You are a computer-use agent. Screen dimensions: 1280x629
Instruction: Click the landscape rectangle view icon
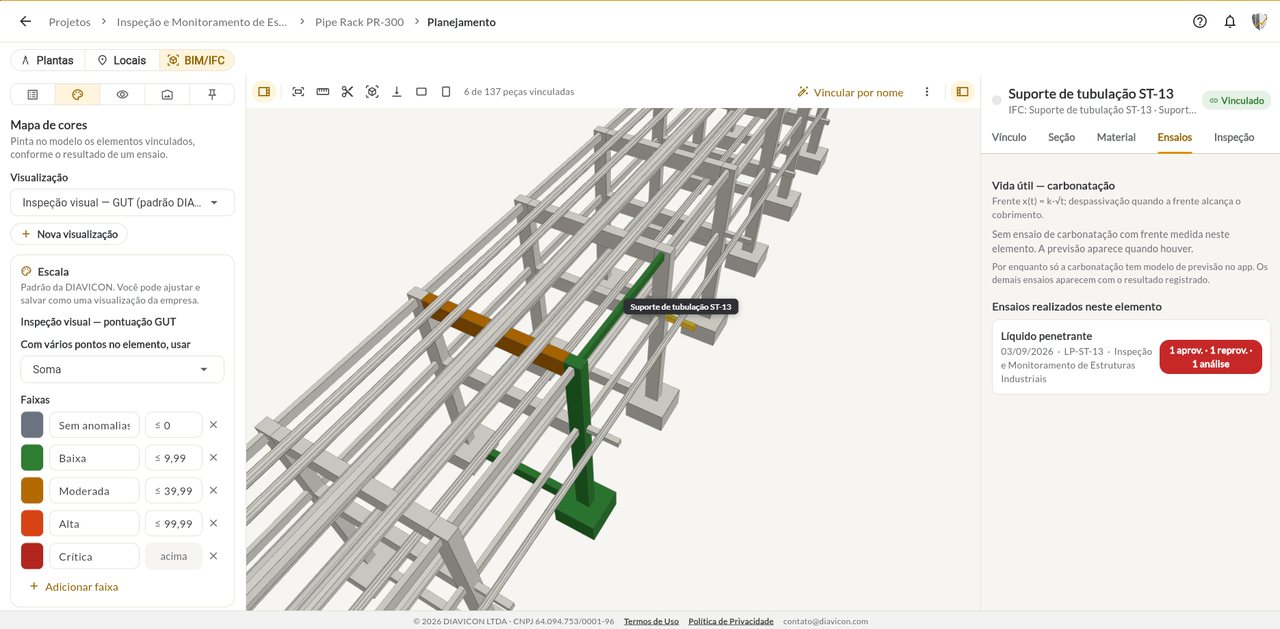[x=421, y=91]
